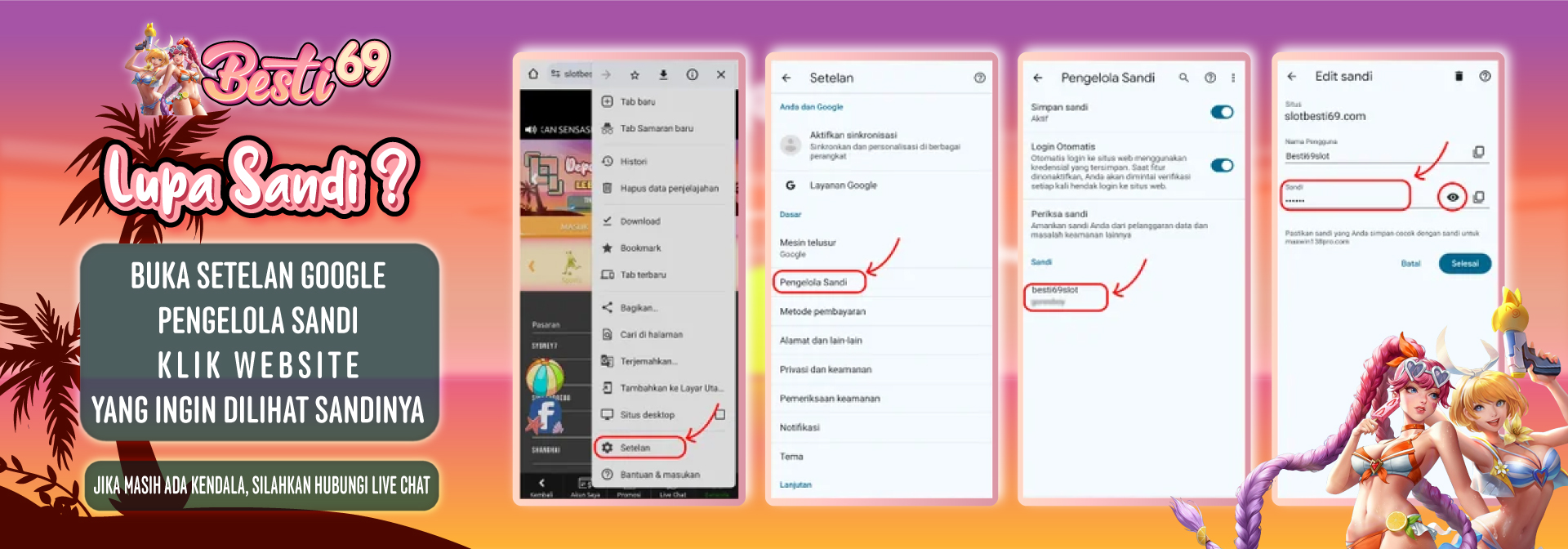
Task: Open the three-dot overflow menu in Pengelola Sandi
Action: click(x=1233, y=78)
